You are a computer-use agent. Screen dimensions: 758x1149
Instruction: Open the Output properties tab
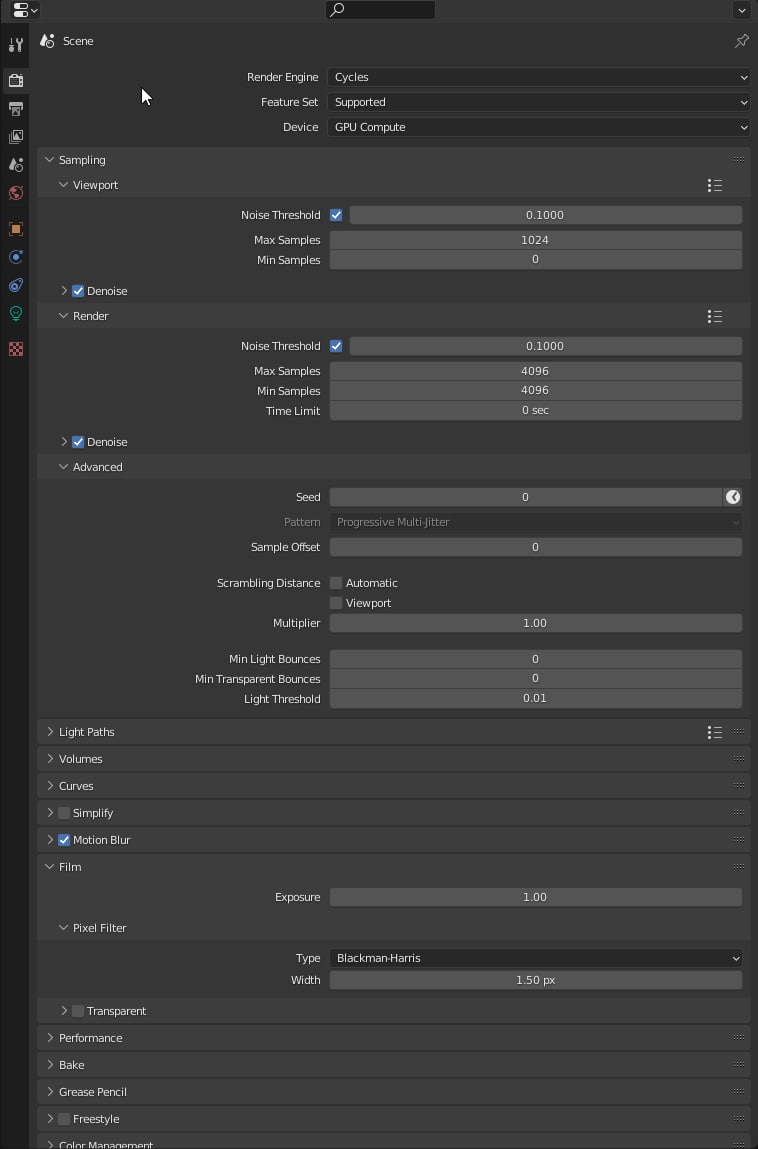pos(15,109)
